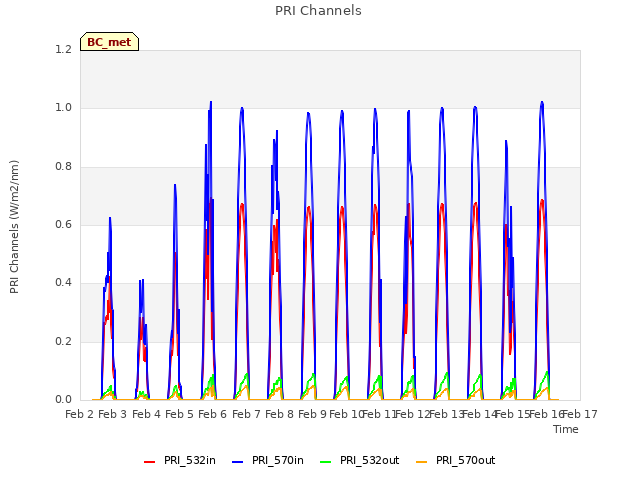
Task: Click the 0.4 y-axis tick label
Action: point(64,283)
